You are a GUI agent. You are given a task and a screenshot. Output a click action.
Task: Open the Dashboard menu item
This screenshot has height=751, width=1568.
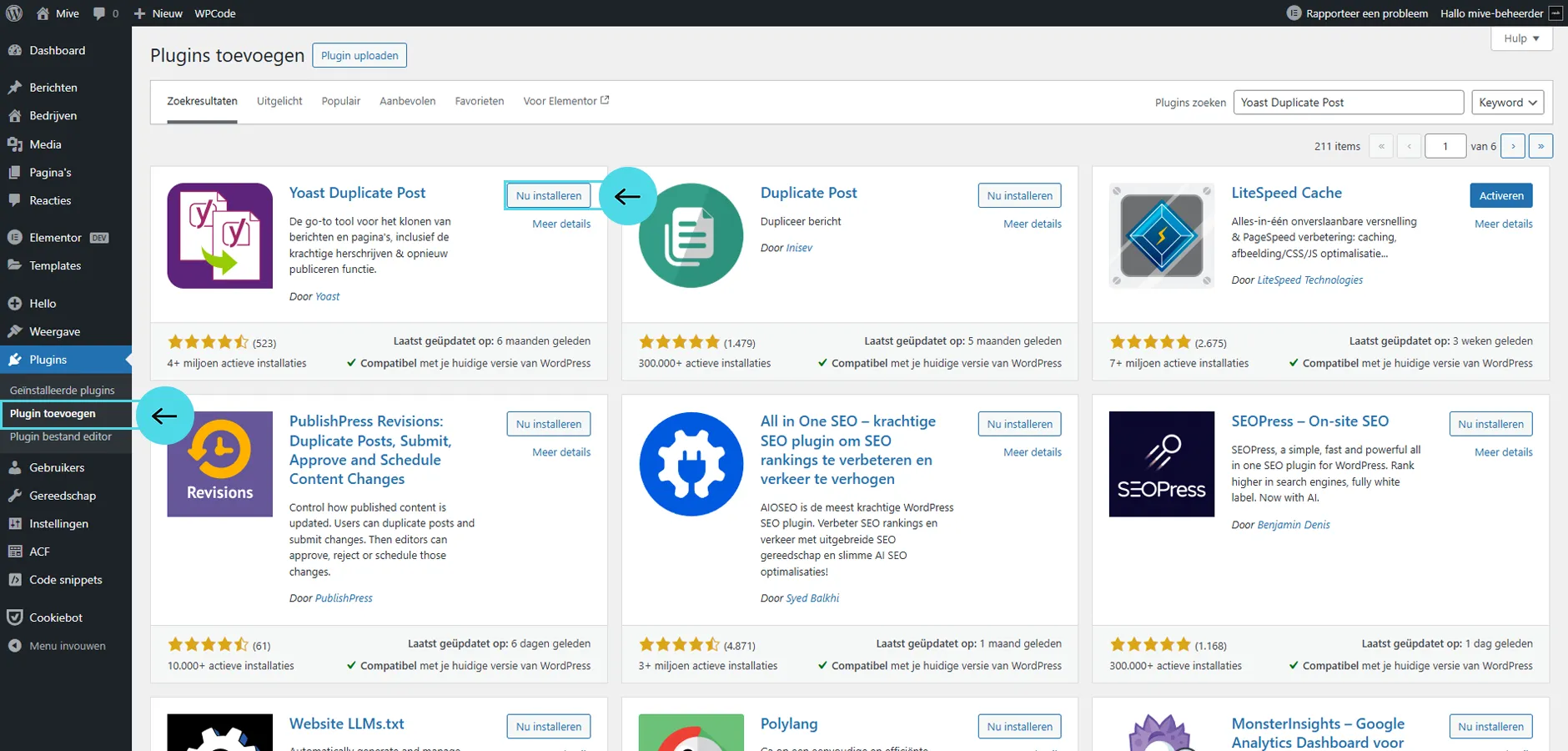click(x=57, y=51)
